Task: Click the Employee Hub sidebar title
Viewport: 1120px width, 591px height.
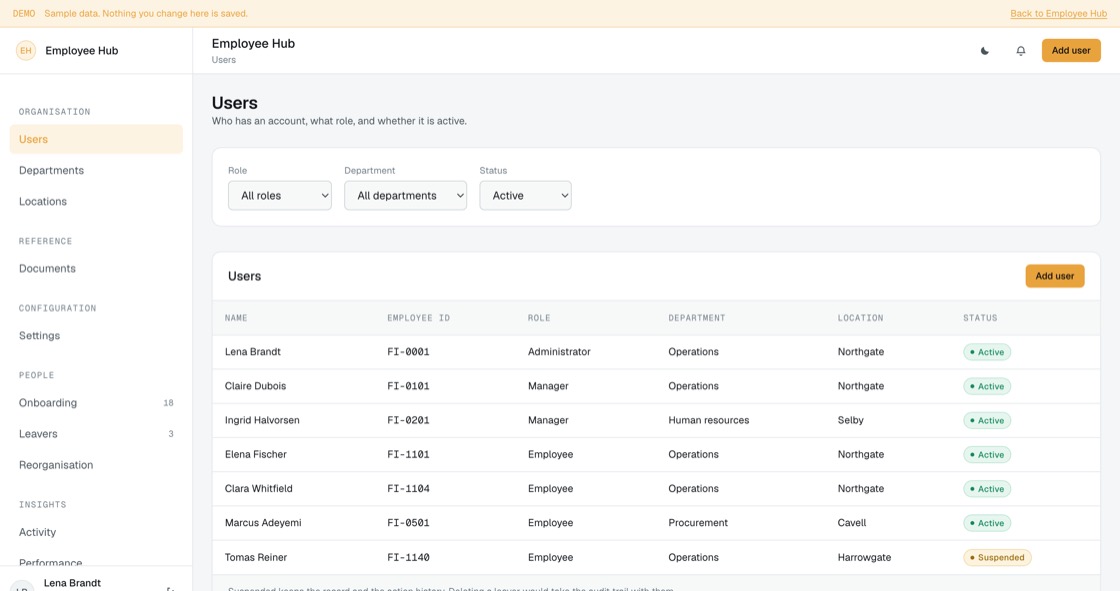Action: coord(81,51)
